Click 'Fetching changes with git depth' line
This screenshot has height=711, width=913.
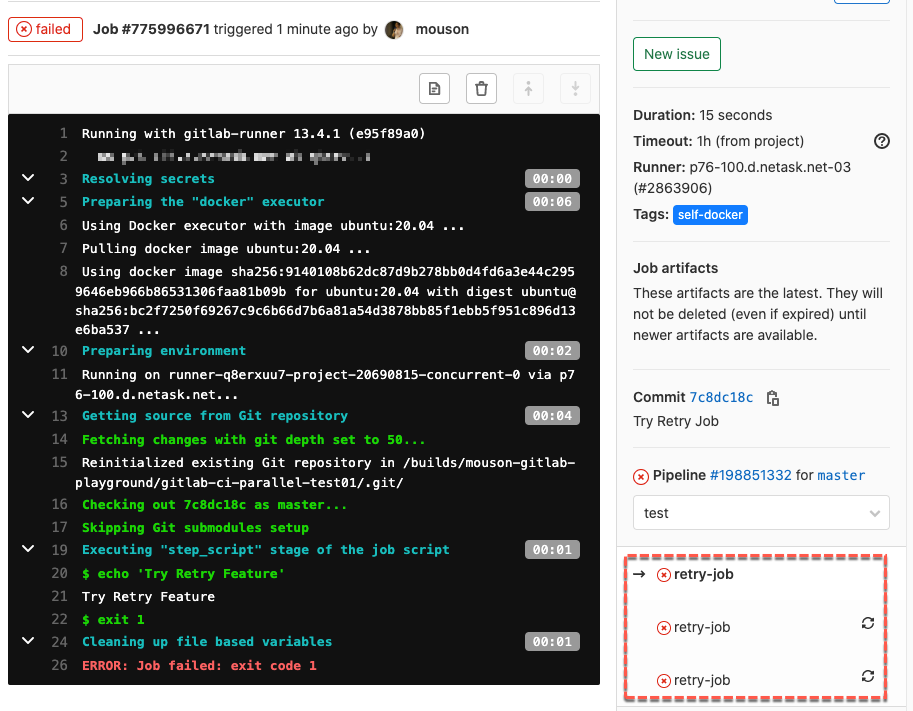click(x=254, y=440)
